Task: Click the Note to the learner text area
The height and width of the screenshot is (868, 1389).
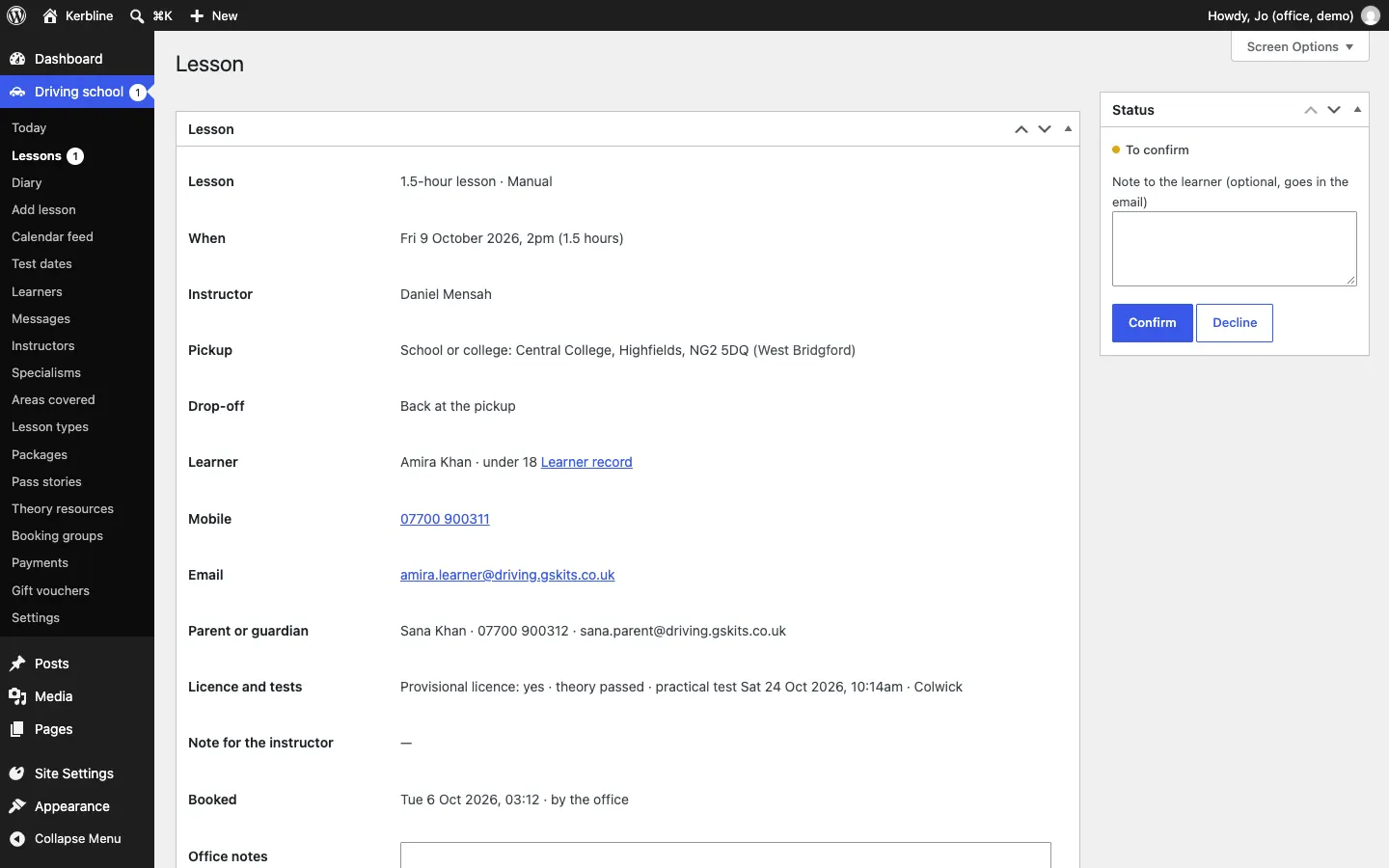Action: [x=1235, y=249]
